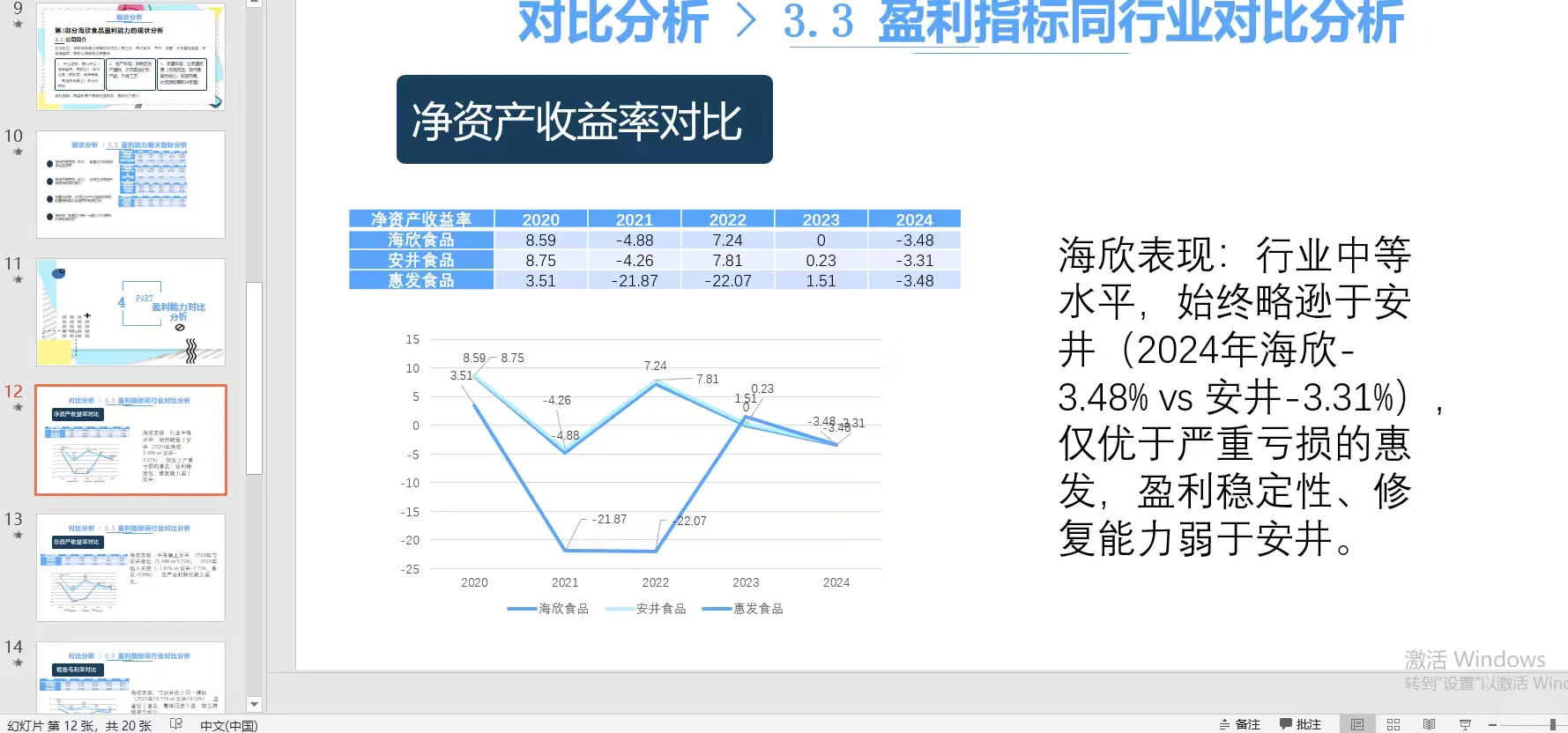1568x733 pixels.
Task: Click the animation star icon under slide 12
Action: pos(18,407)
